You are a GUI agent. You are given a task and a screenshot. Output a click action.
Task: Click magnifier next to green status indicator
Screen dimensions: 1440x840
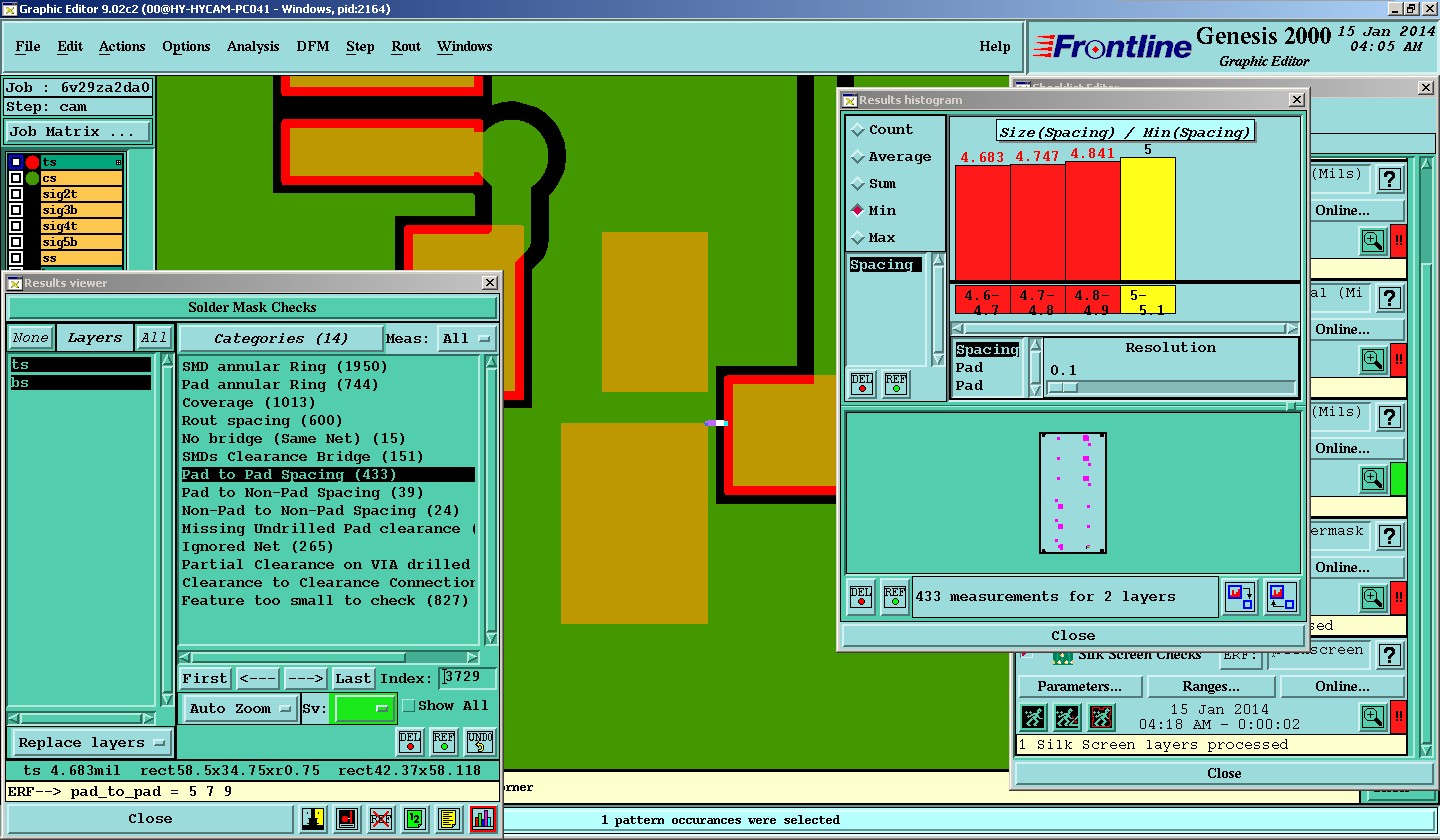[x=1373, y=479]
